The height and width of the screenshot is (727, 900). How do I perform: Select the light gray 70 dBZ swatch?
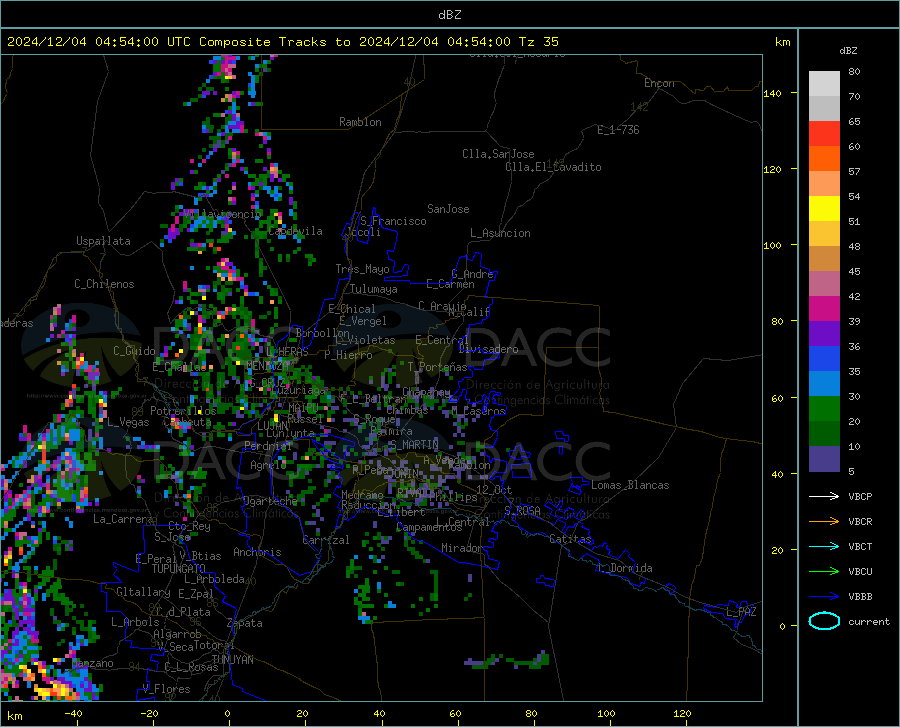coord(824,84)
